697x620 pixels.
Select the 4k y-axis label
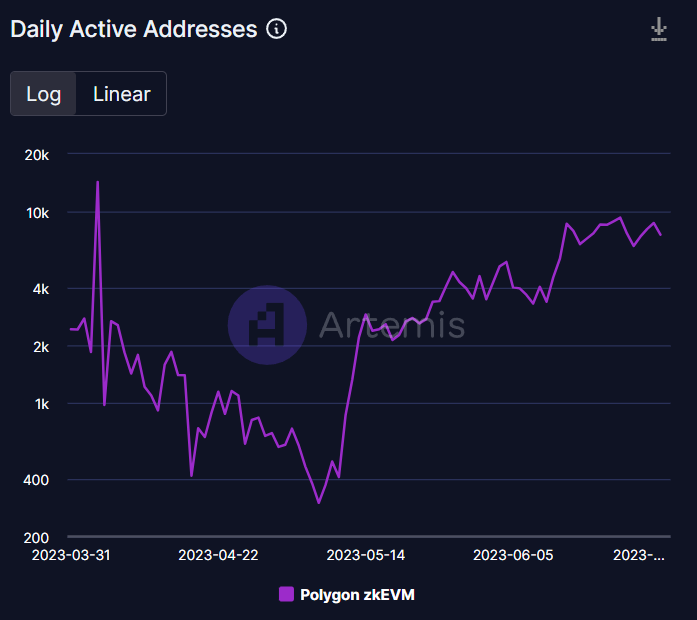(x=41, y=289)
